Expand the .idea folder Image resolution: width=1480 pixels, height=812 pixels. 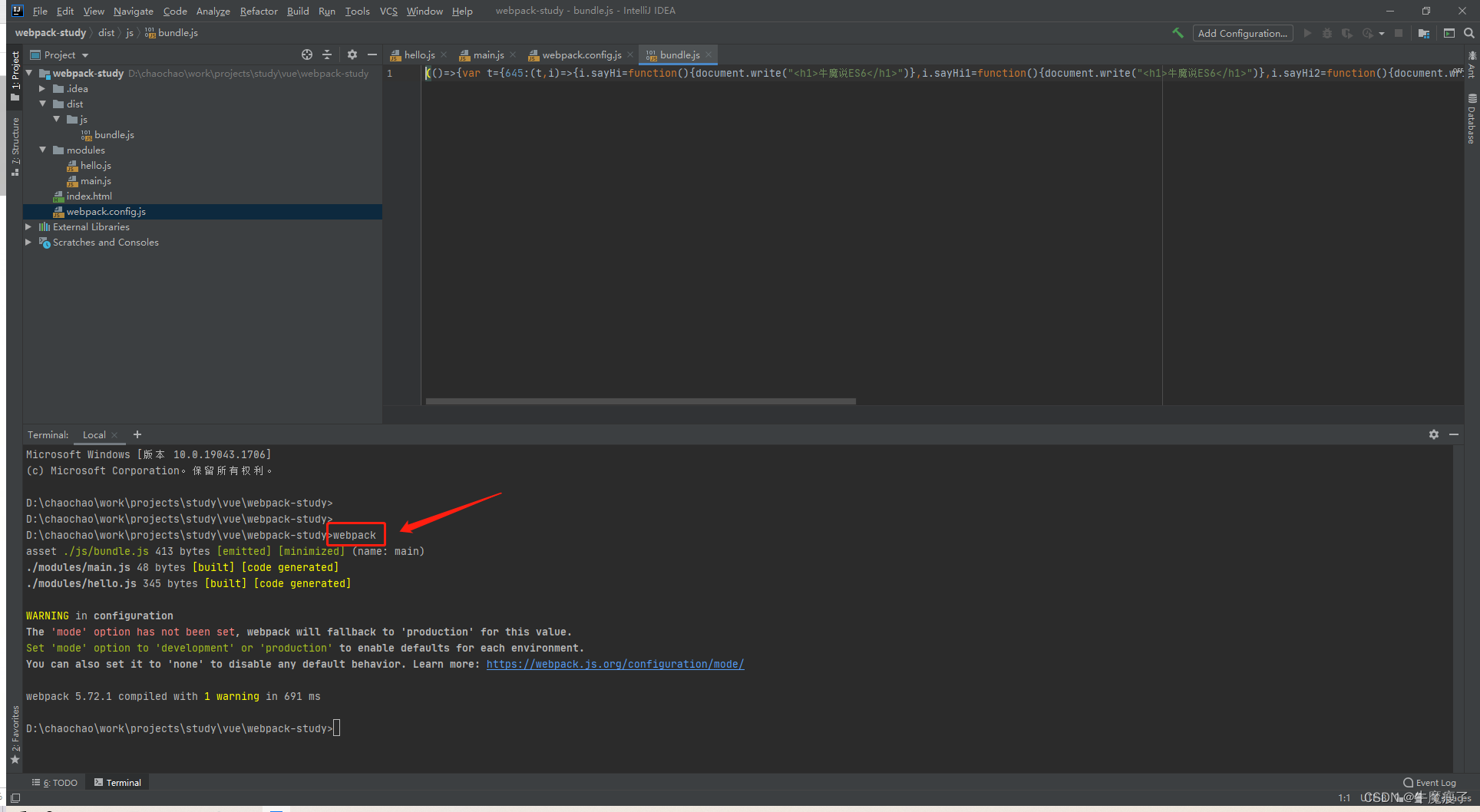pyautogui.click(x=43, y=88)
